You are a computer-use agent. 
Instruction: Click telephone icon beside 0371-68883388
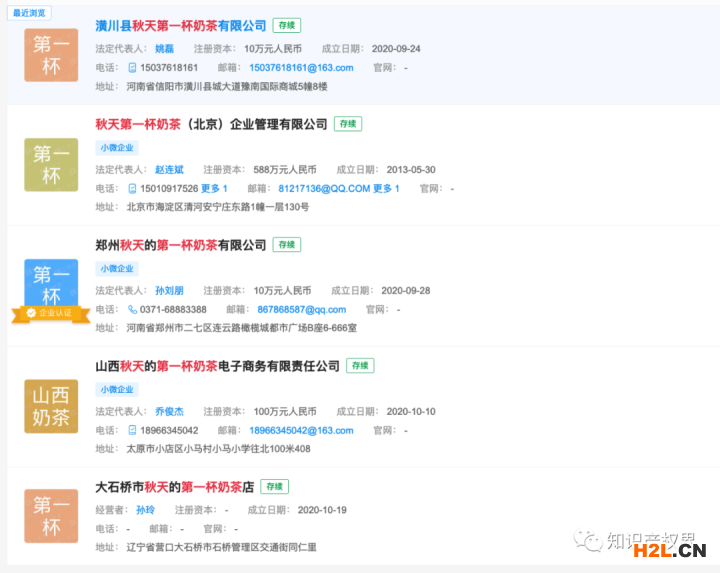[132, 310]
